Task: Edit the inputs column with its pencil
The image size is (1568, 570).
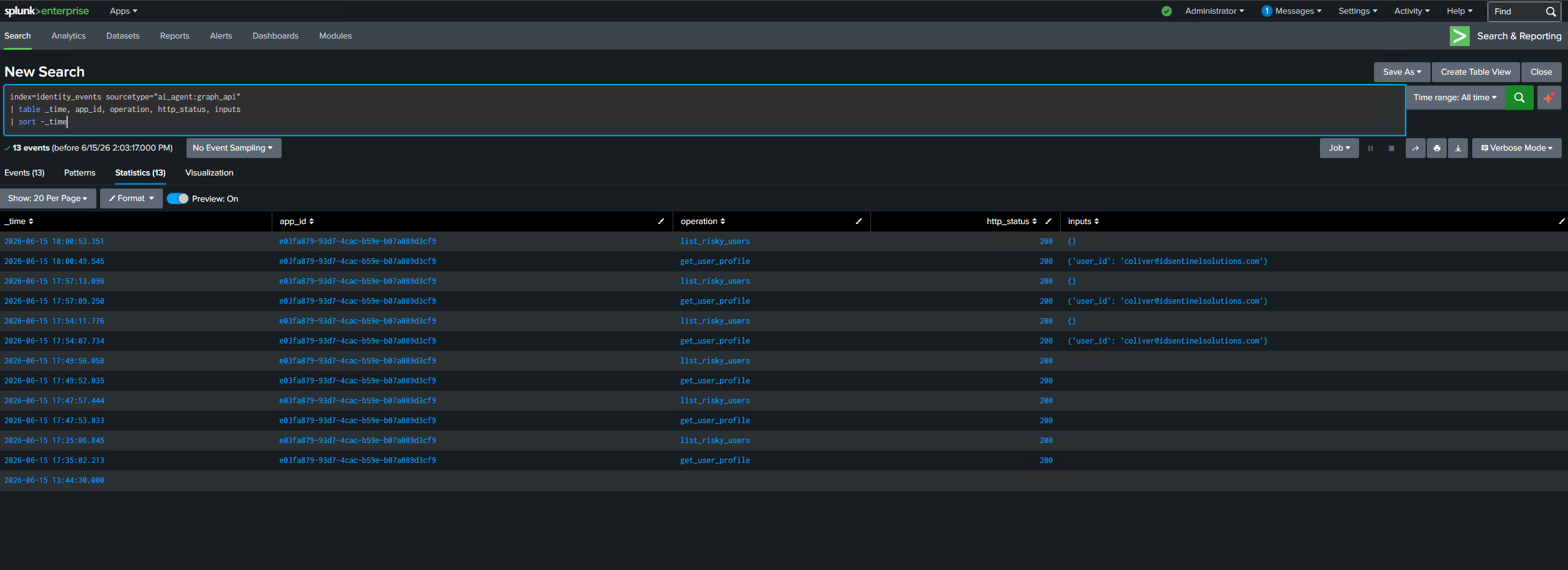Action: [1561, 222]
